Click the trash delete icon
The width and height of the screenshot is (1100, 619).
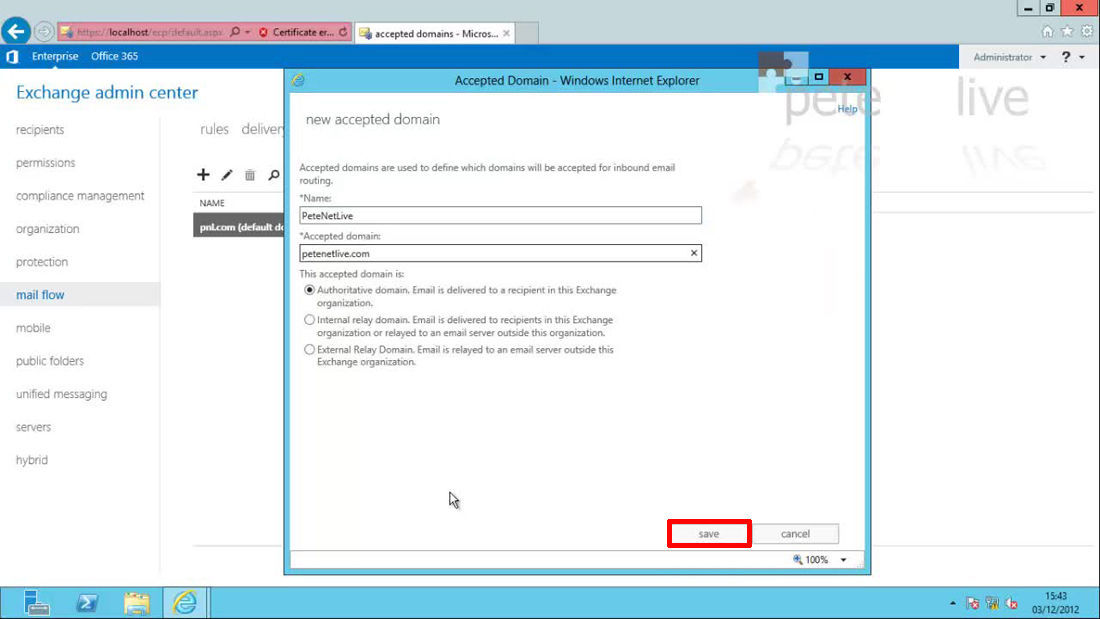[250, 175]
